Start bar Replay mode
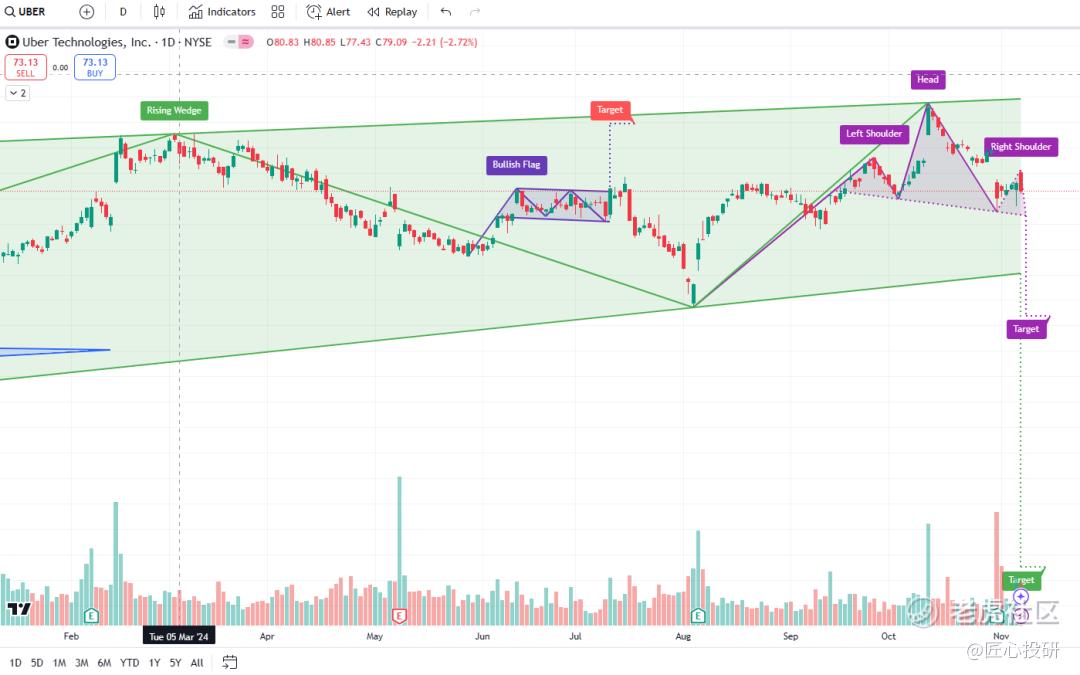 (x=393, y=12)
